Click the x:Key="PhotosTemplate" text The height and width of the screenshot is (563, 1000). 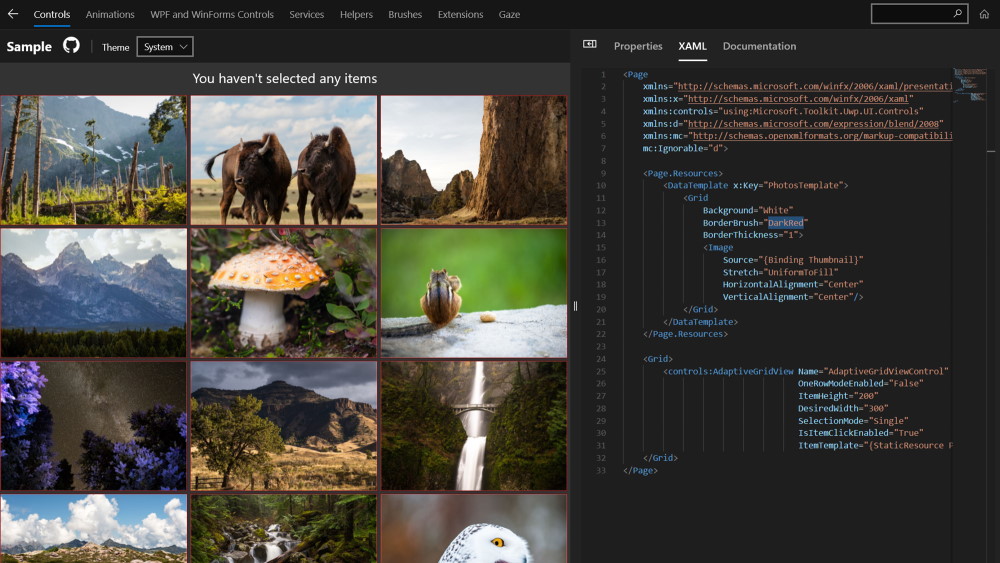click(788, 186)
